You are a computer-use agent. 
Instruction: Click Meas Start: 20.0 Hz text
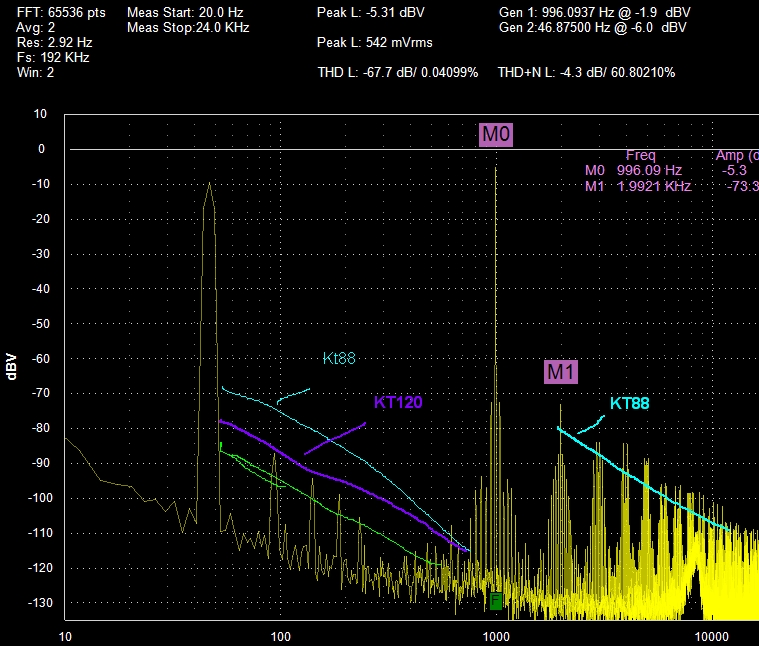point(185,13)
